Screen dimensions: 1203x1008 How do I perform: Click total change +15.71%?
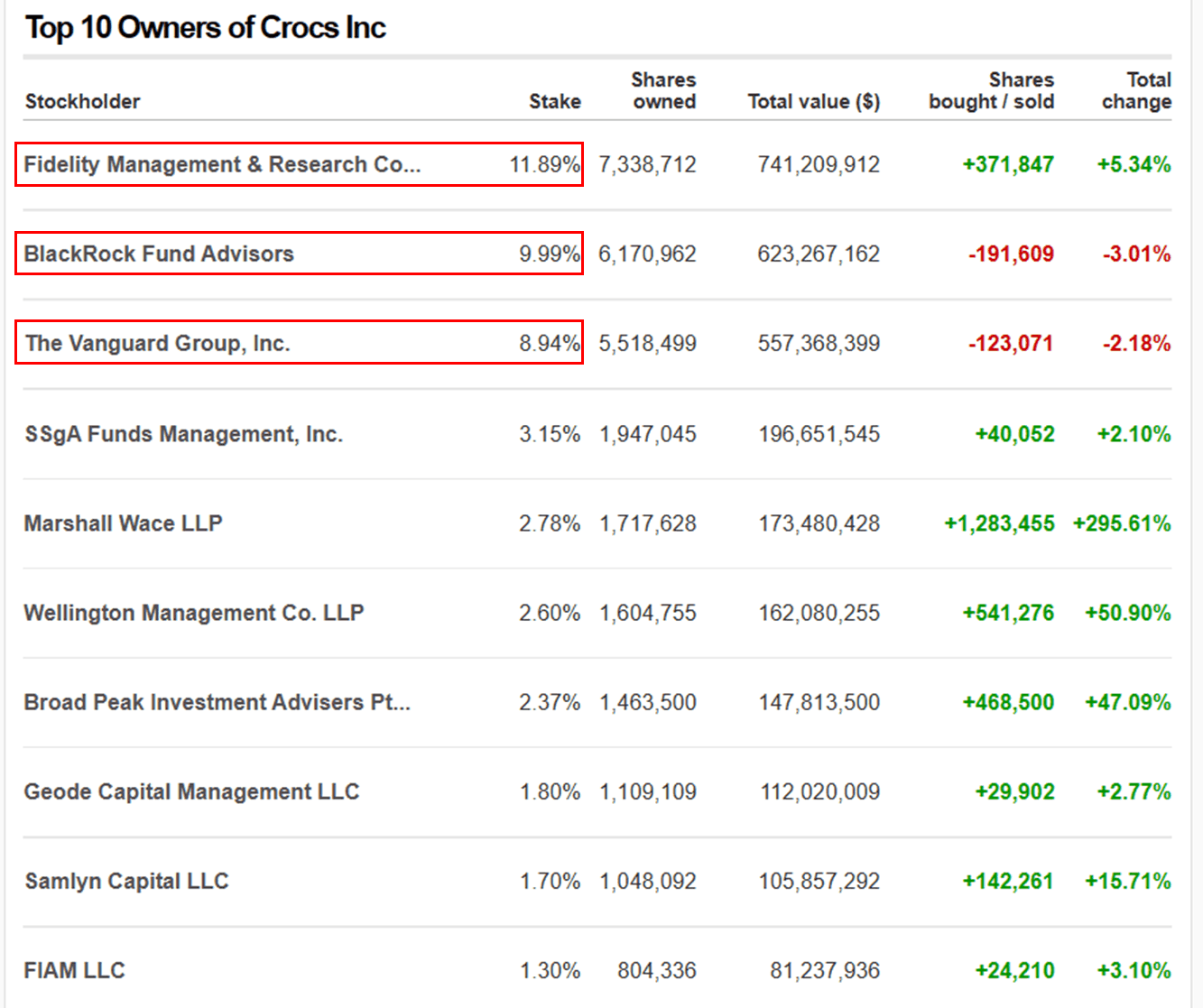coord(1128,881)
